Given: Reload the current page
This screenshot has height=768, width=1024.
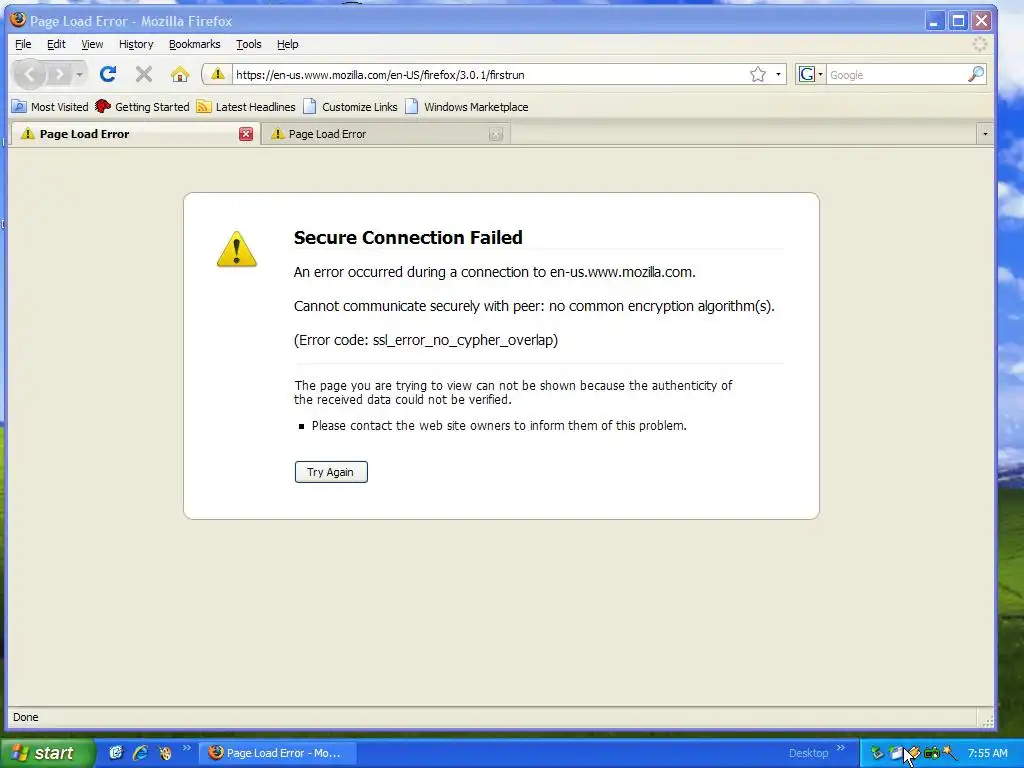Looking at the screenshot, I should [108, 74].
